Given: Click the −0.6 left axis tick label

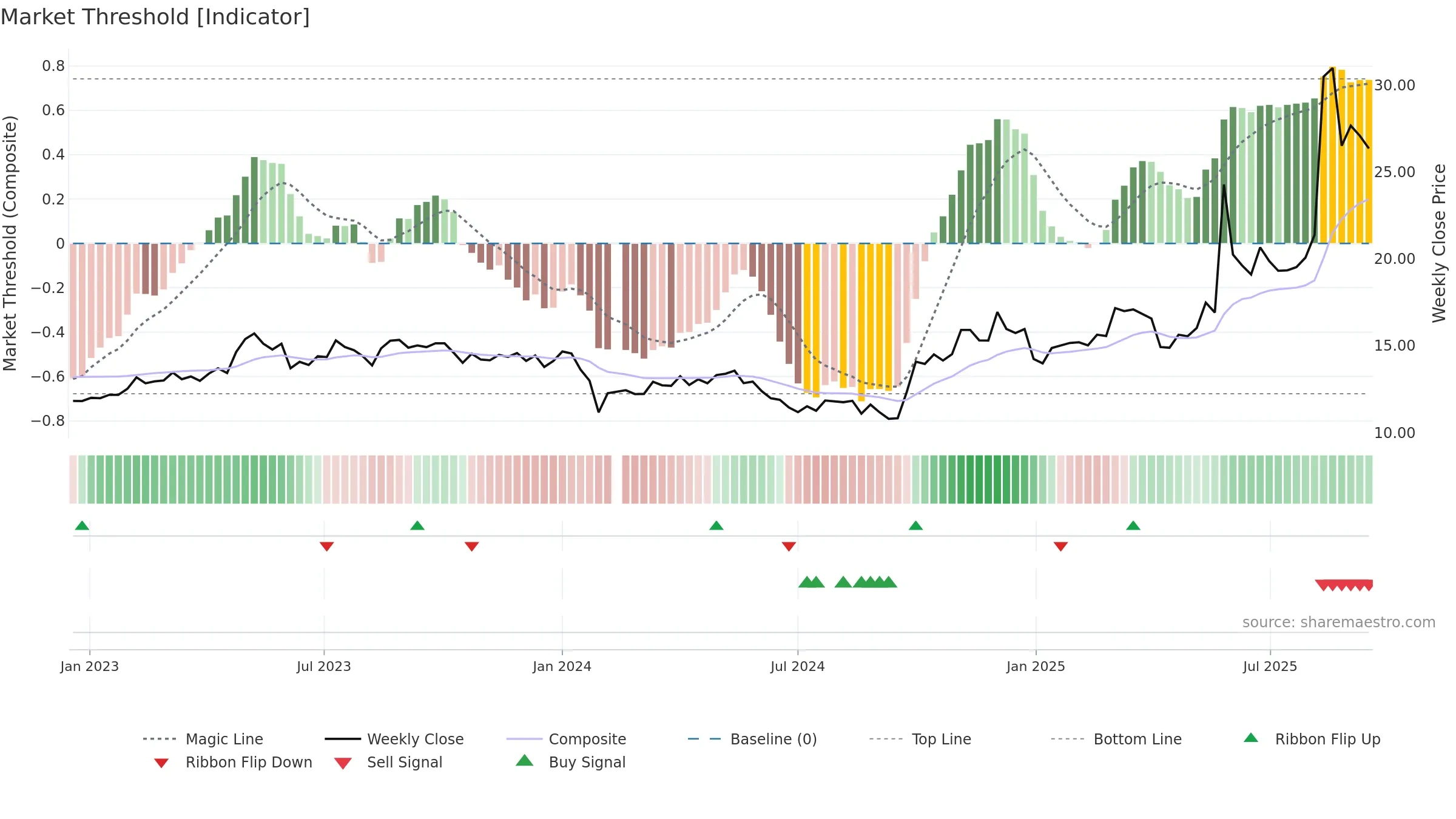Looking at the screenshot, I should pos(48,377).
